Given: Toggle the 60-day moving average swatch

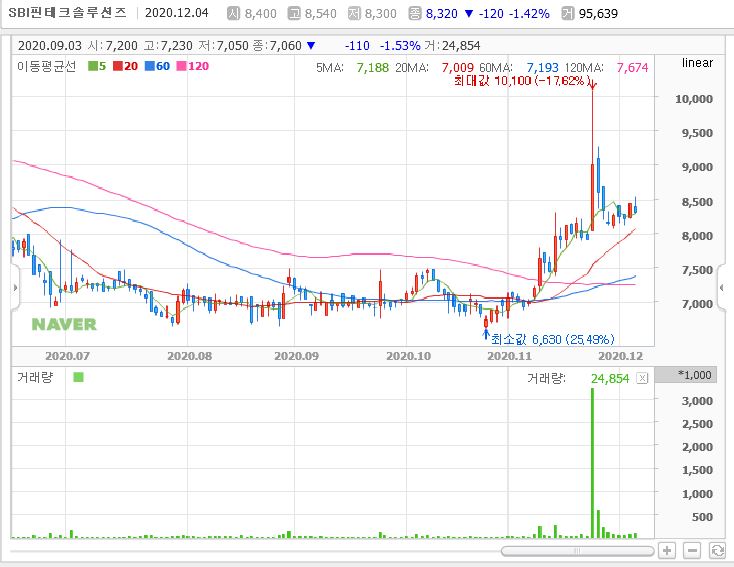Looking at the screenshot, I should 149,66.
